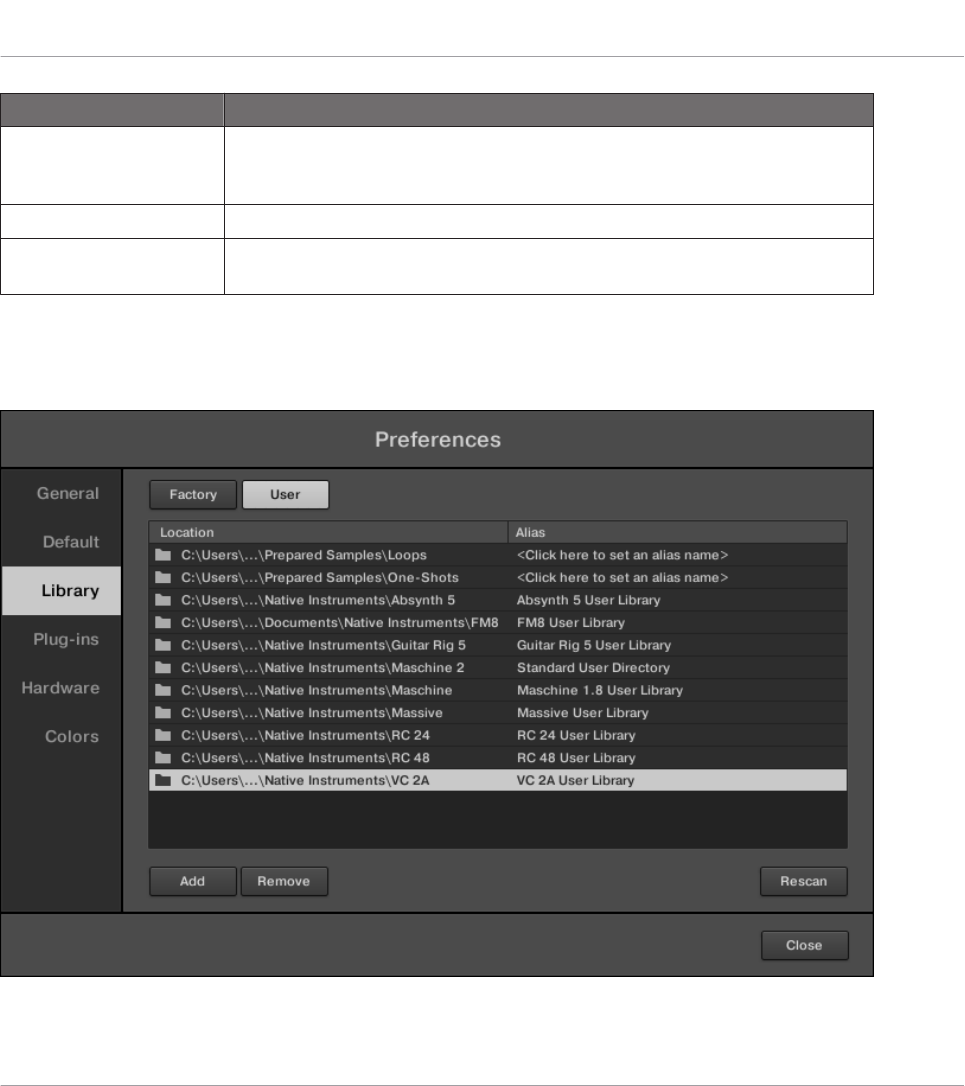Select path Native Instruments\RC 48

305,757
